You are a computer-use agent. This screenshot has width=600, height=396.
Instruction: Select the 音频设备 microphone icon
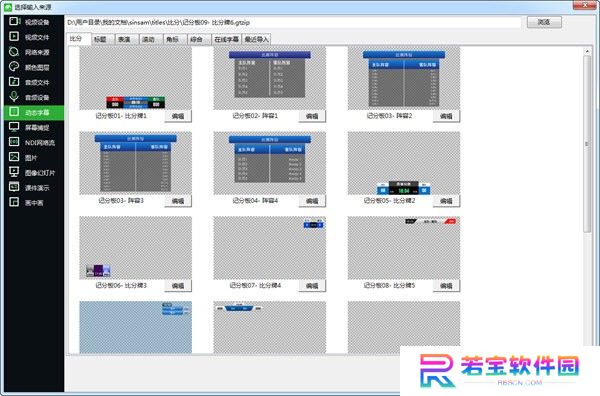pos(14,96)
